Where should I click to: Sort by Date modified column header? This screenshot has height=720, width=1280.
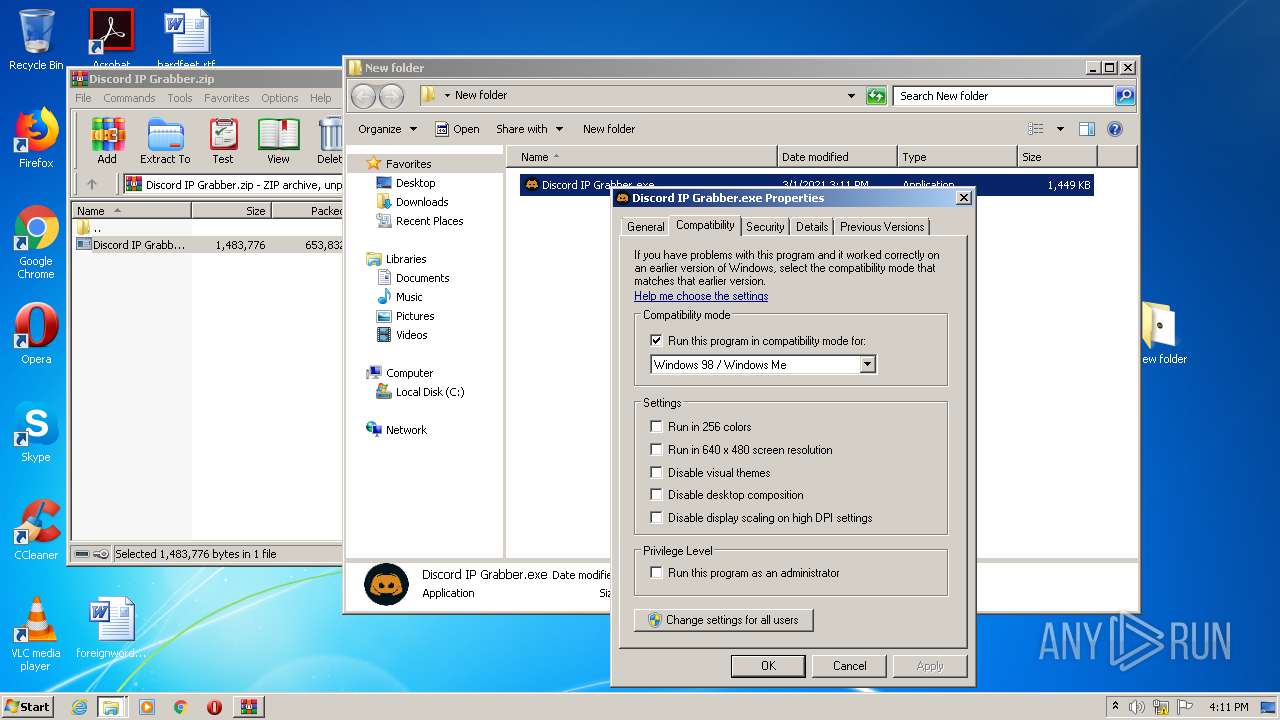point(837,157)
